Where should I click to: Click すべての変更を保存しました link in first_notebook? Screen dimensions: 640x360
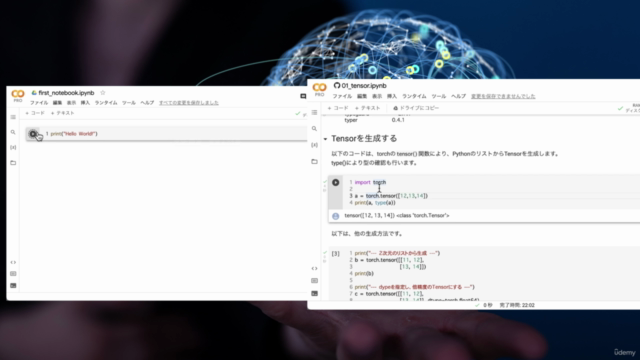pos(189,103)
